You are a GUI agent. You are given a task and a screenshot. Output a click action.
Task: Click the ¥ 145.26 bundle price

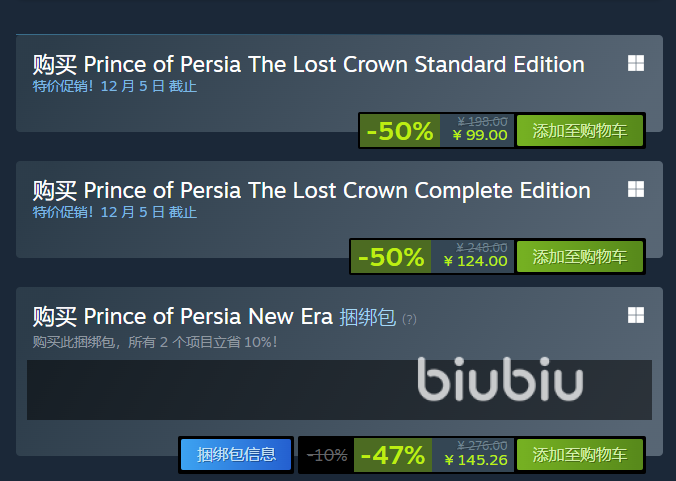tap(475, 460)
